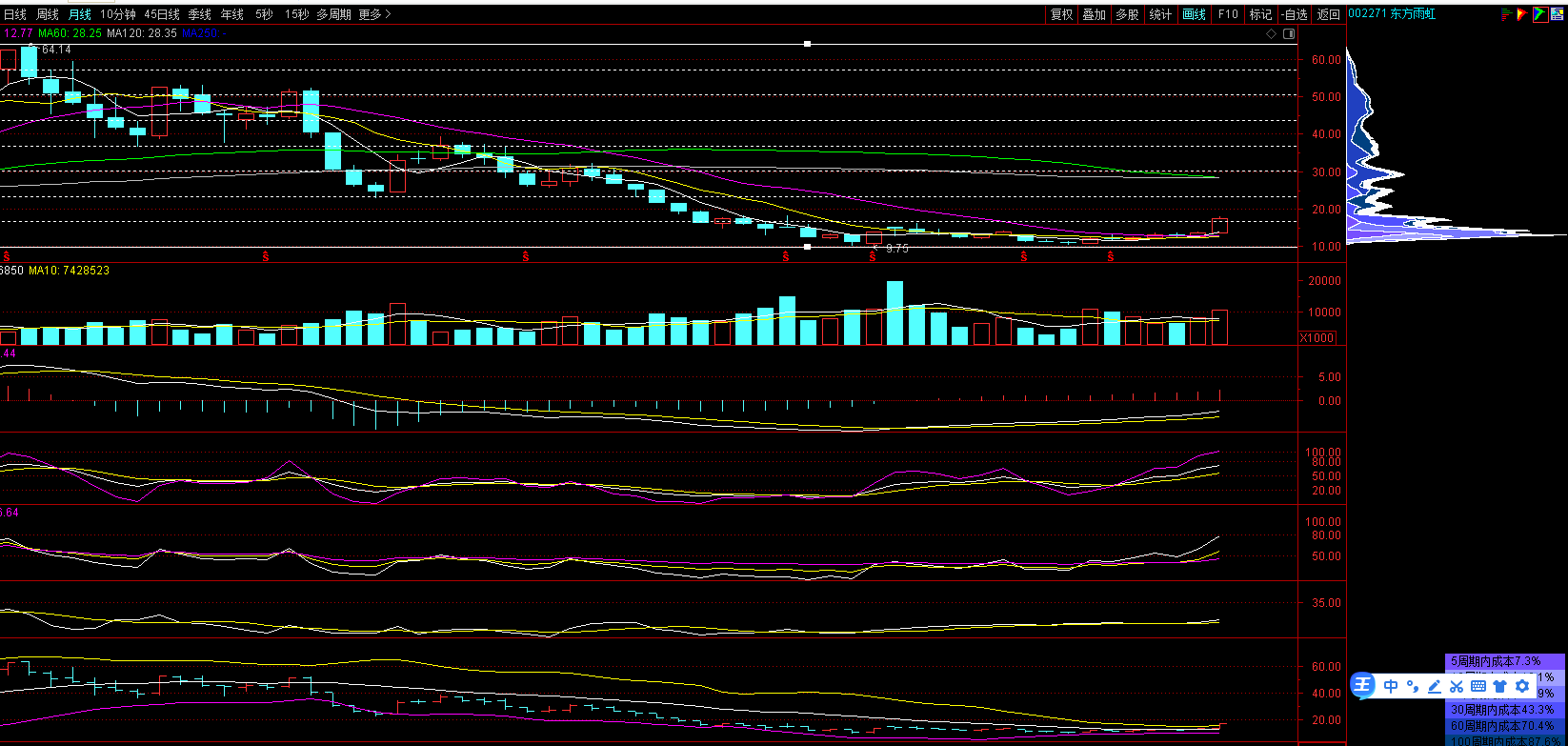Switch to the 10分钟 period tab

click(x=118, y=14)
